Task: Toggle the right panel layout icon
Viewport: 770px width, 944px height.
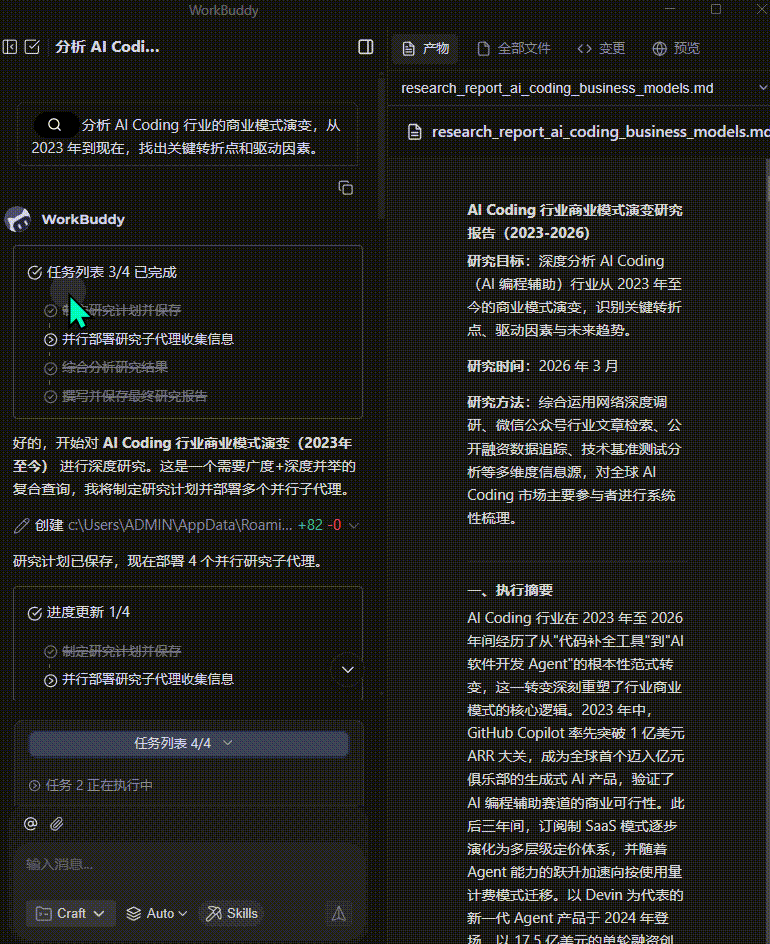Action: pyautogui.click(x=365, y=47)
